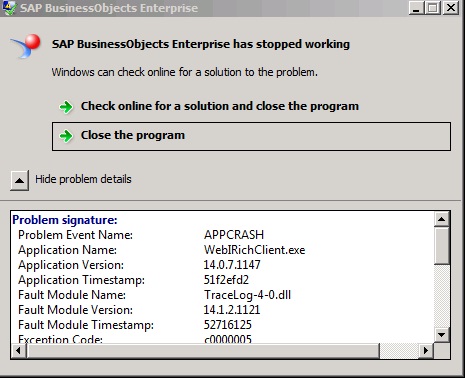Click the details vertical scrollbar down arrow
The image size is (465, 379).
pyautogui.click(x=442, y=334)
